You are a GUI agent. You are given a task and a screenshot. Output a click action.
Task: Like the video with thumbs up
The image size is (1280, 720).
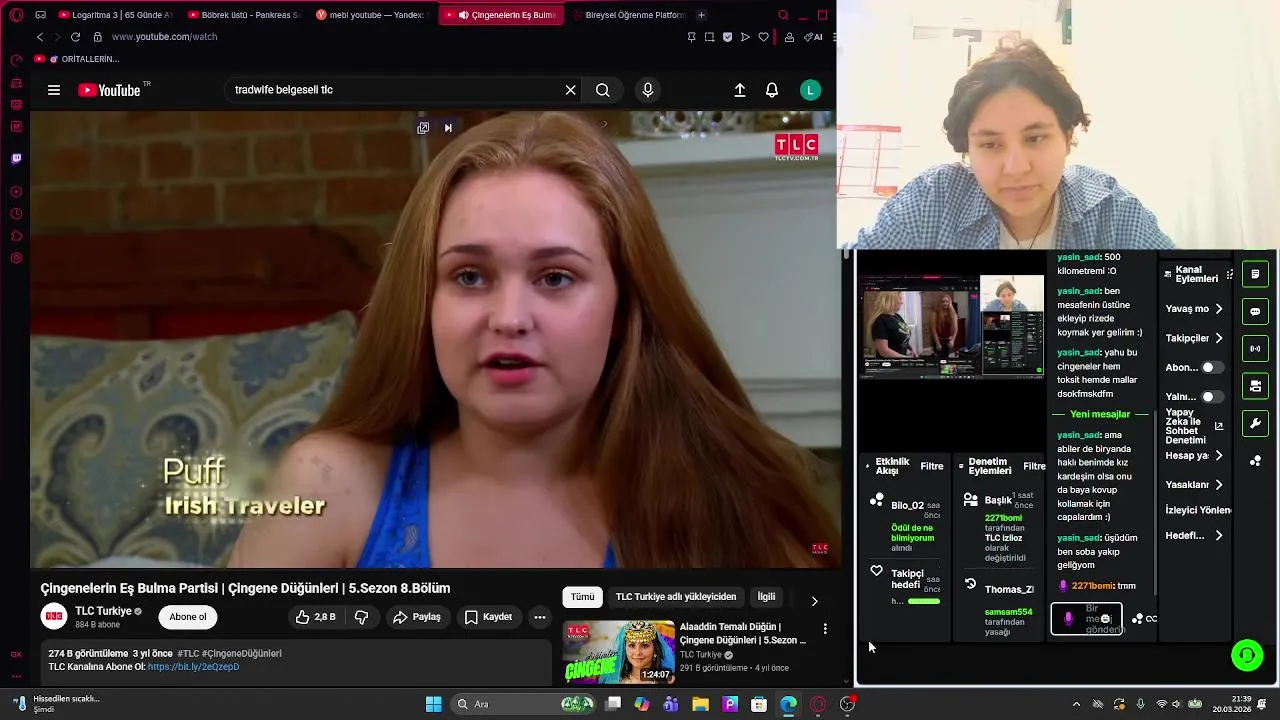[x=315, y=617]
